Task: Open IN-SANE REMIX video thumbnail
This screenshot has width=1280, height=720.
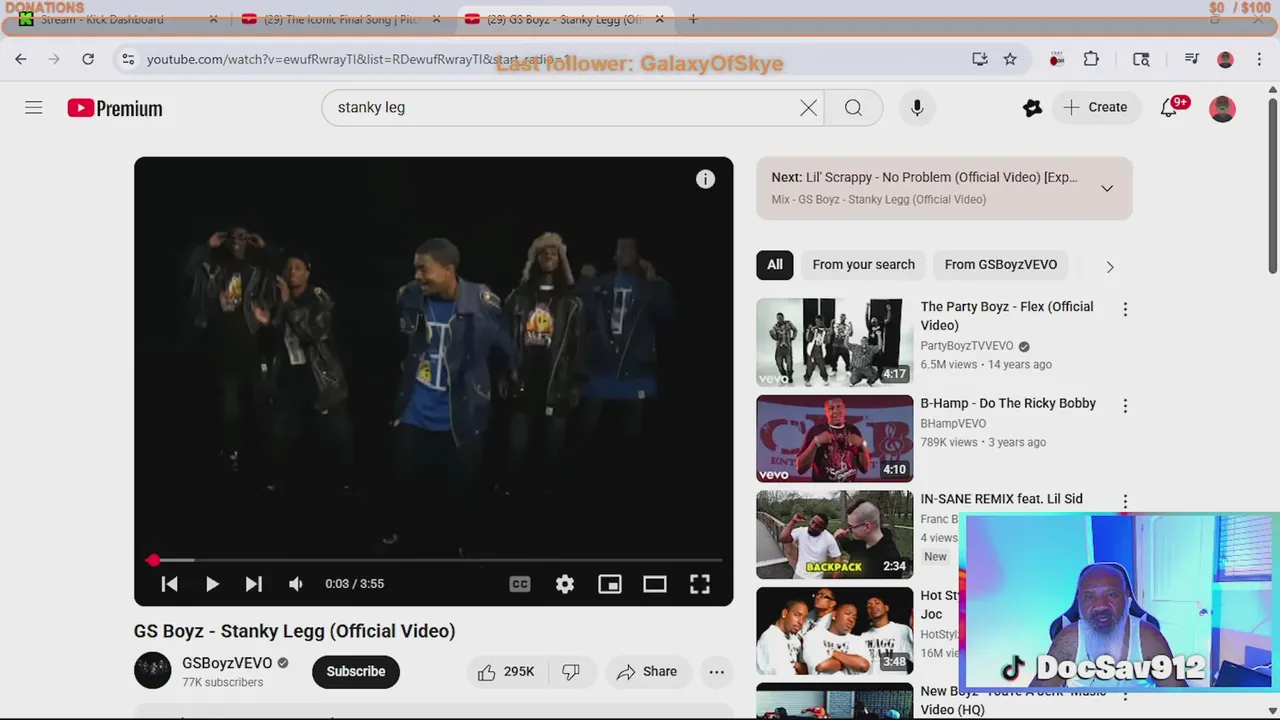Action: (835, 534)
